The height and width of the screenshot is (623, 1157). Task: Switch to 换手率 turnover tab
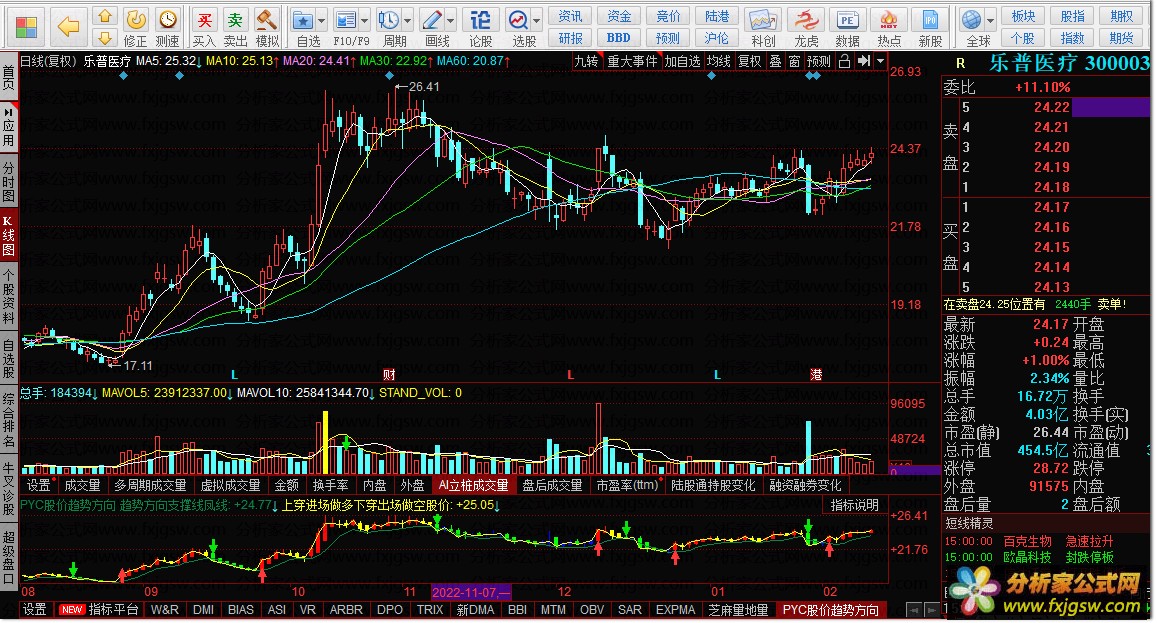click(331, 485)
